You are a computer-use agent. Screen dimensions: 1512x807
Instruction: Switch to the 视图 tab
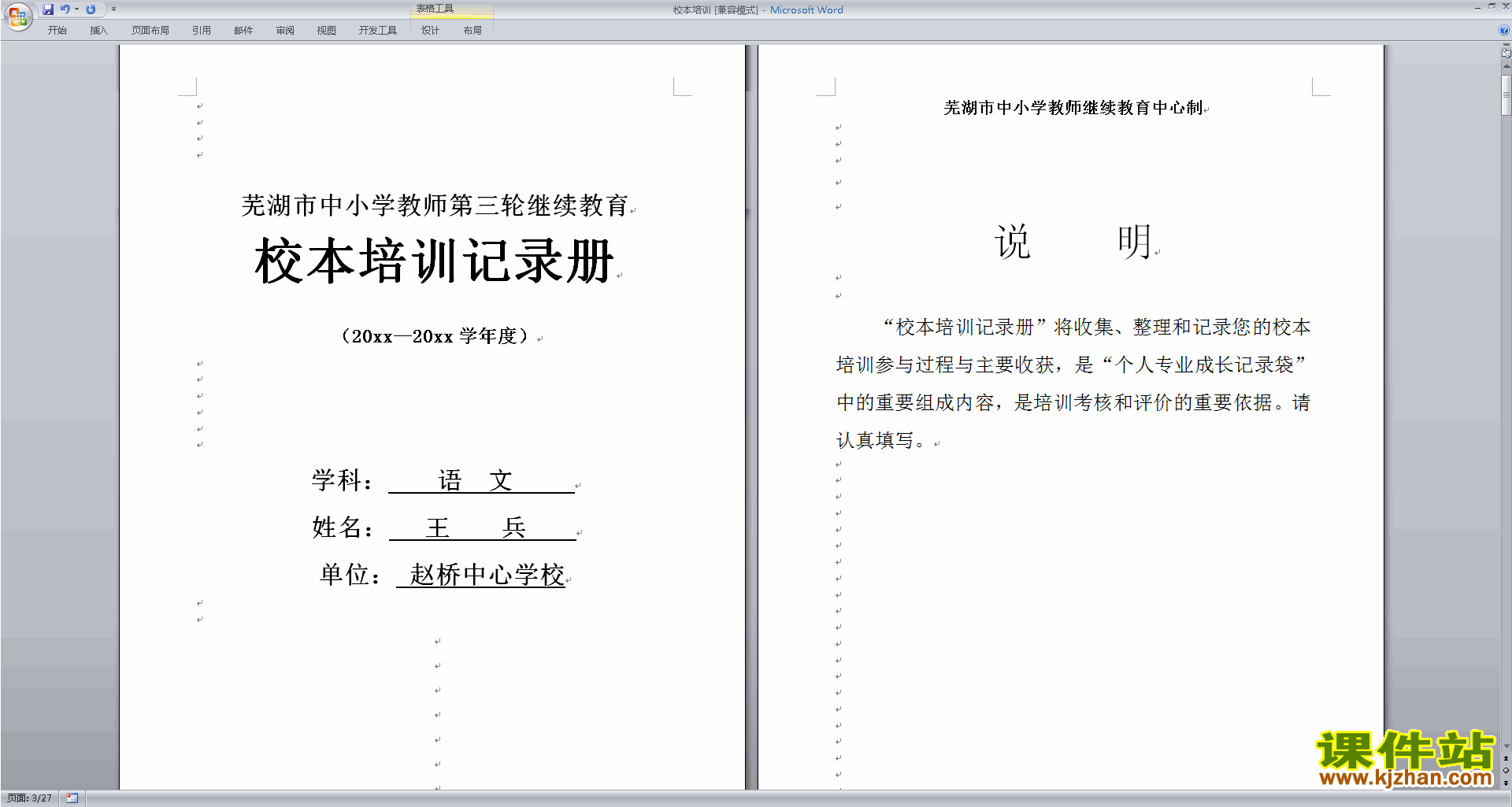click(x=327, y=31)
